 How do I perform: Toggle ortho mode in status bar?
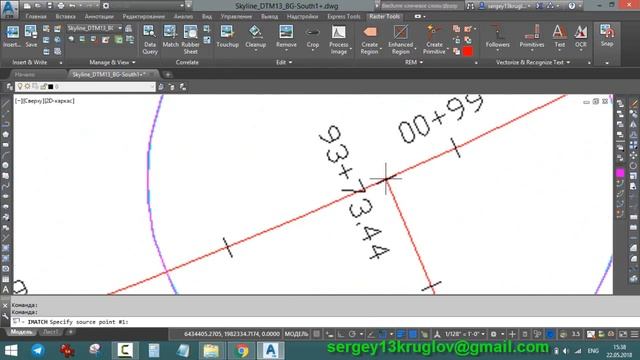coord(341,334)
